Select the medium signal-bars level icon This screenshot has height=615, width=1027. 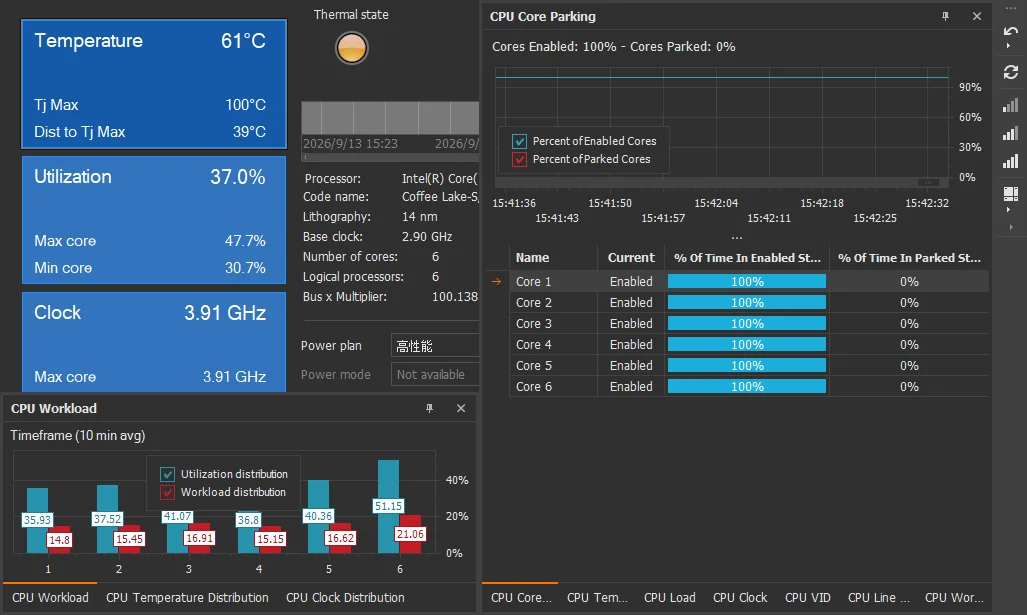tap(1011, 134)
